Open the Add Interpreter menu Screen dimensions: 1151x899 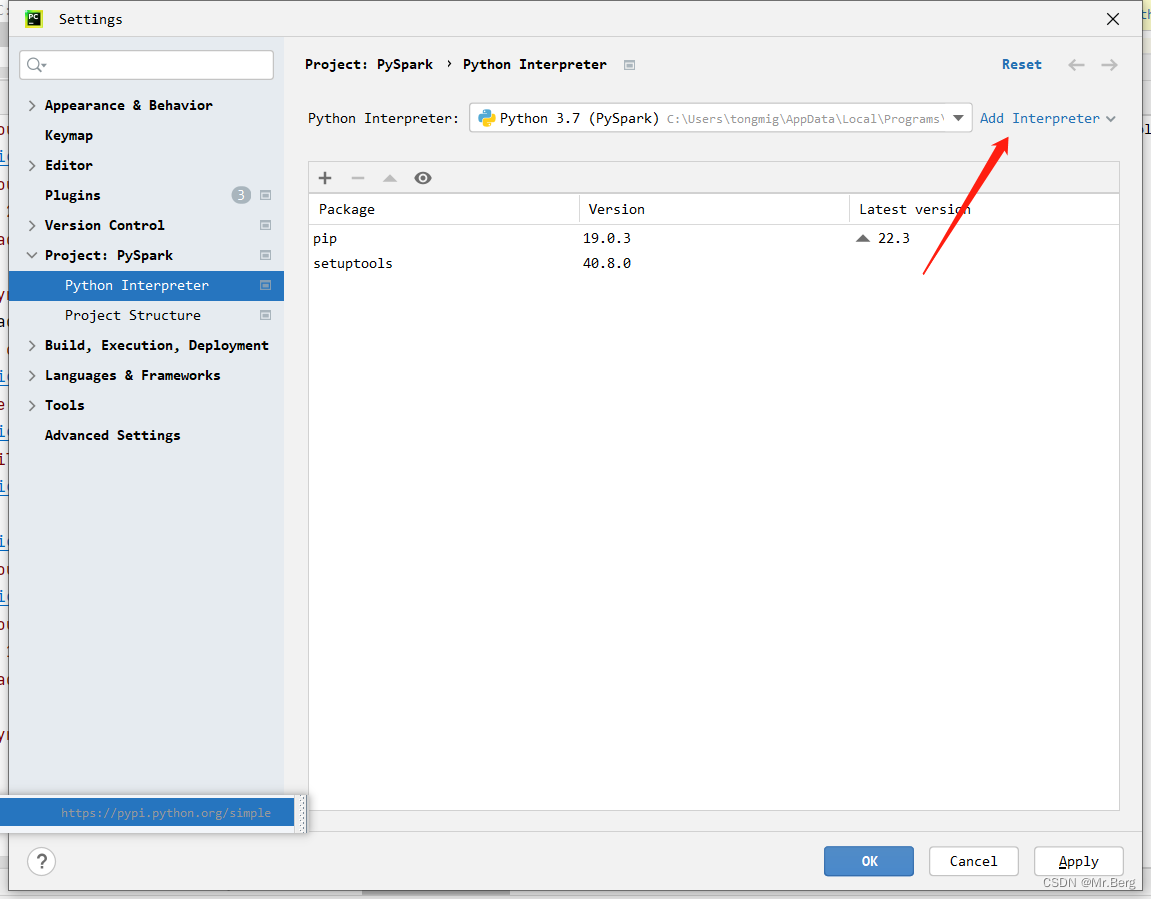click(1047, 118)
